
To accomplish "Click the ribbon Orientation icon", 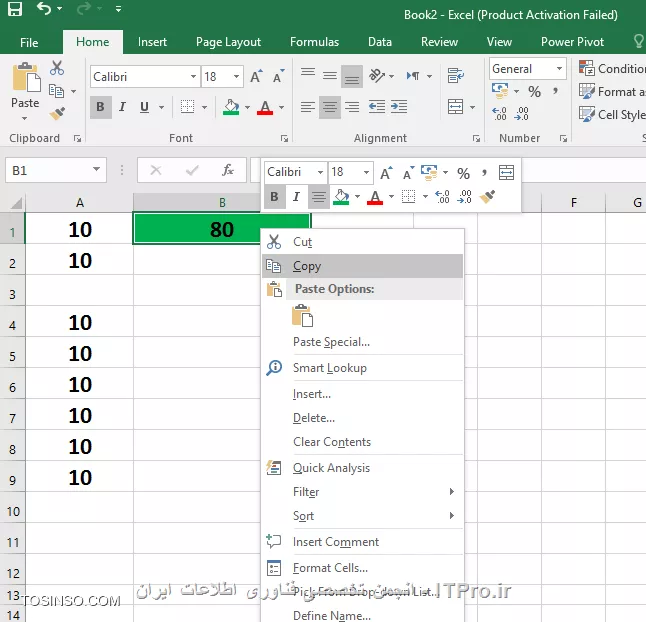I will pos(377,76).
